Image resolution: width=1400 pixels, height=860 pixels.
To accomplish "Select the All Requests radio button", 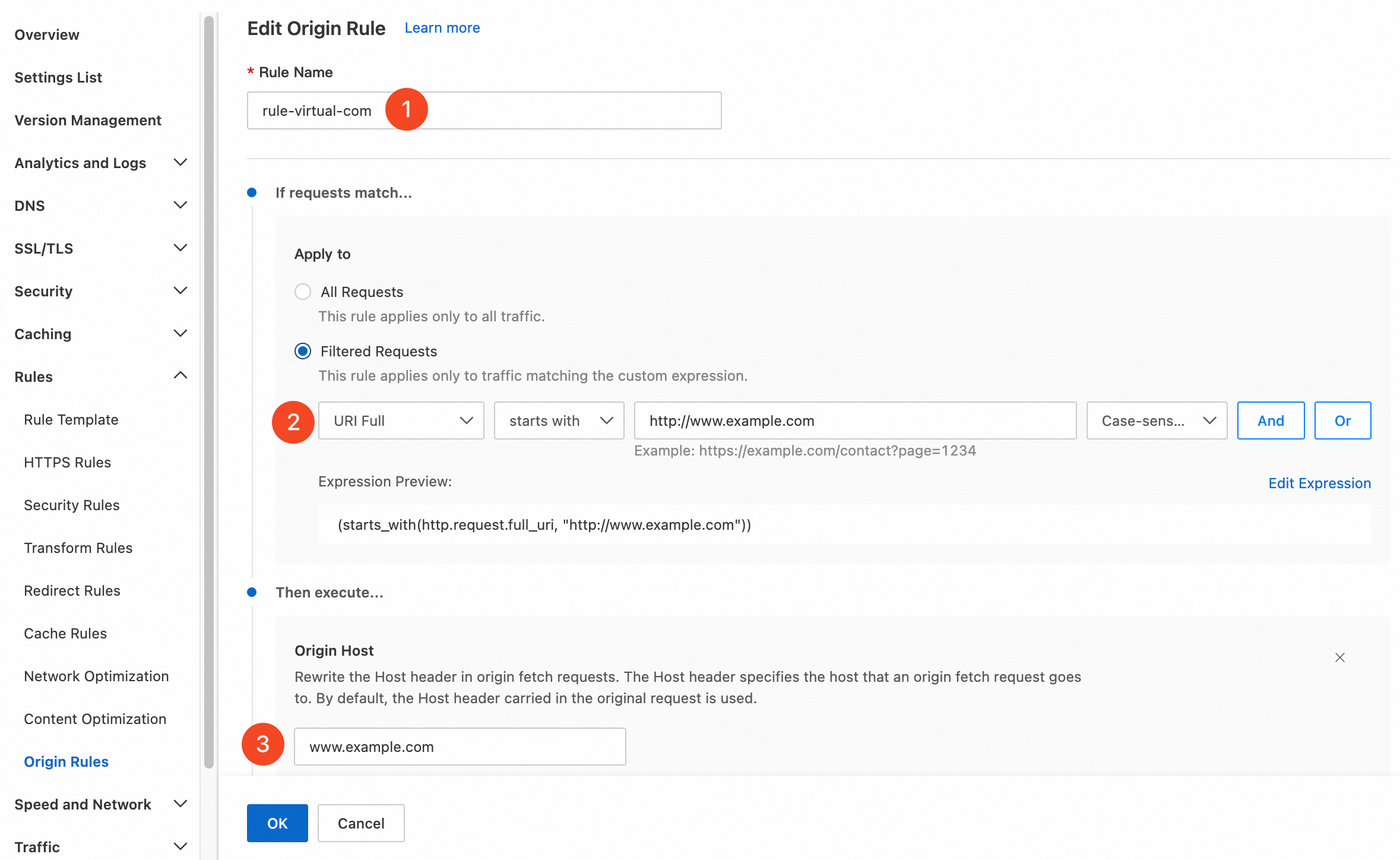I will pyautogui.click(x=303, y=292).
